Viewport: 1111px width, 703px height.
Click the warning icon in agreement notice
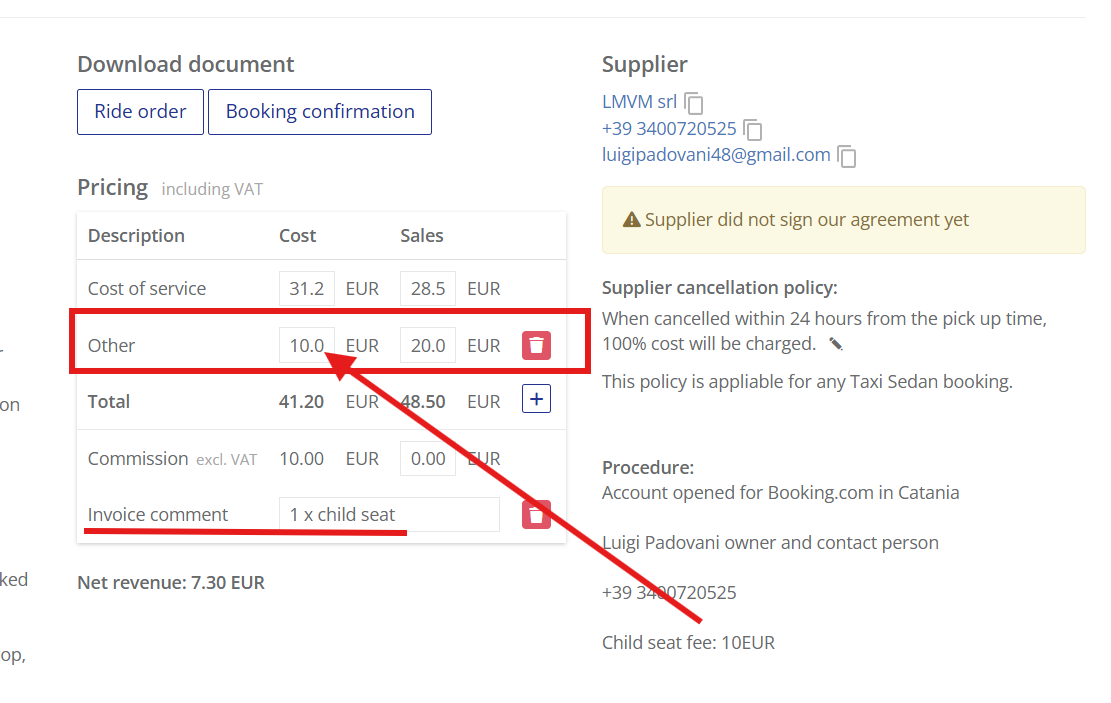coord(631,220)
